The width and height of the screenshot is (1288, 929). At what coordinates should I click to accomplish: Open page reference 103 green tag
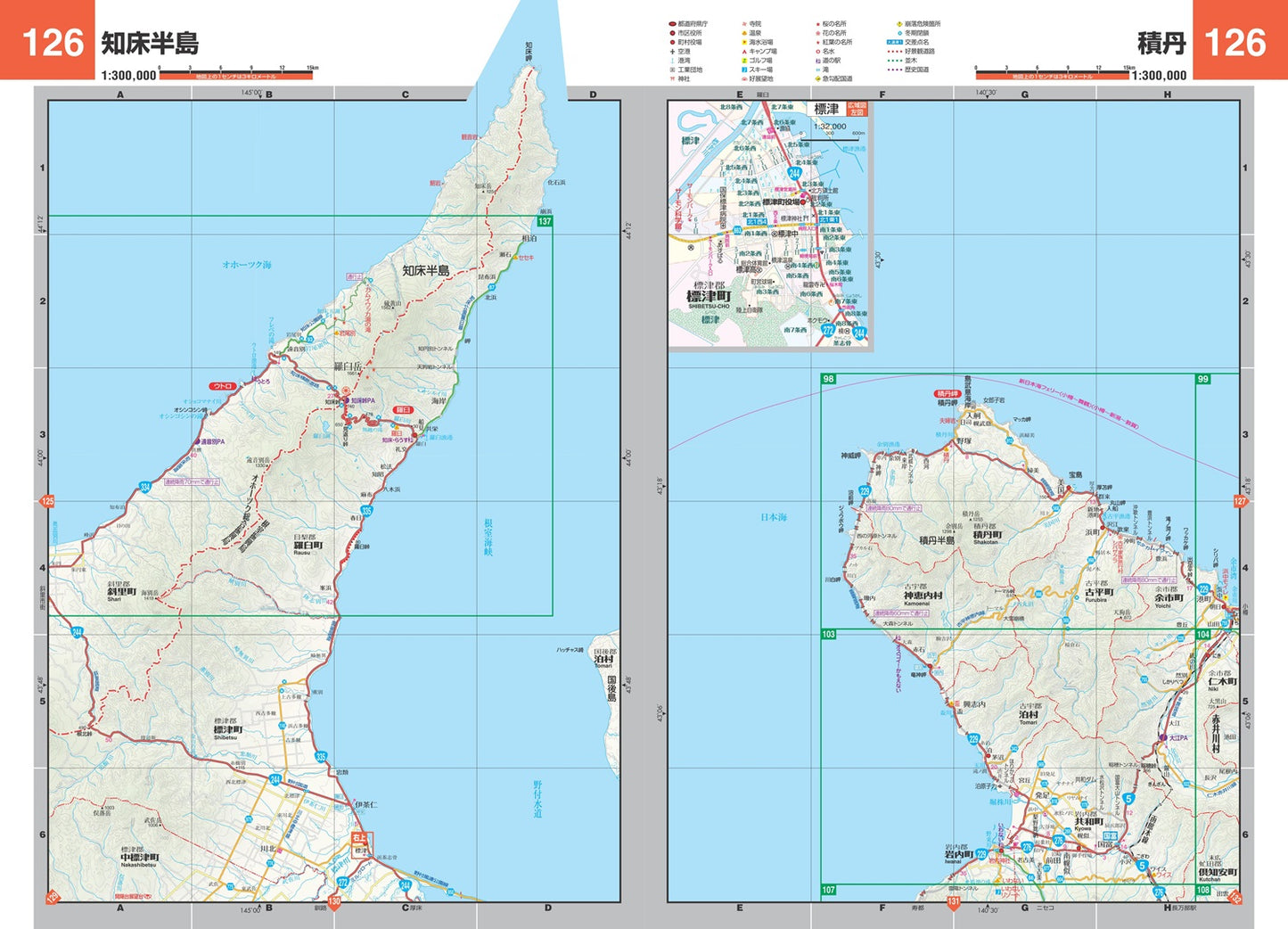pos(828,634)
